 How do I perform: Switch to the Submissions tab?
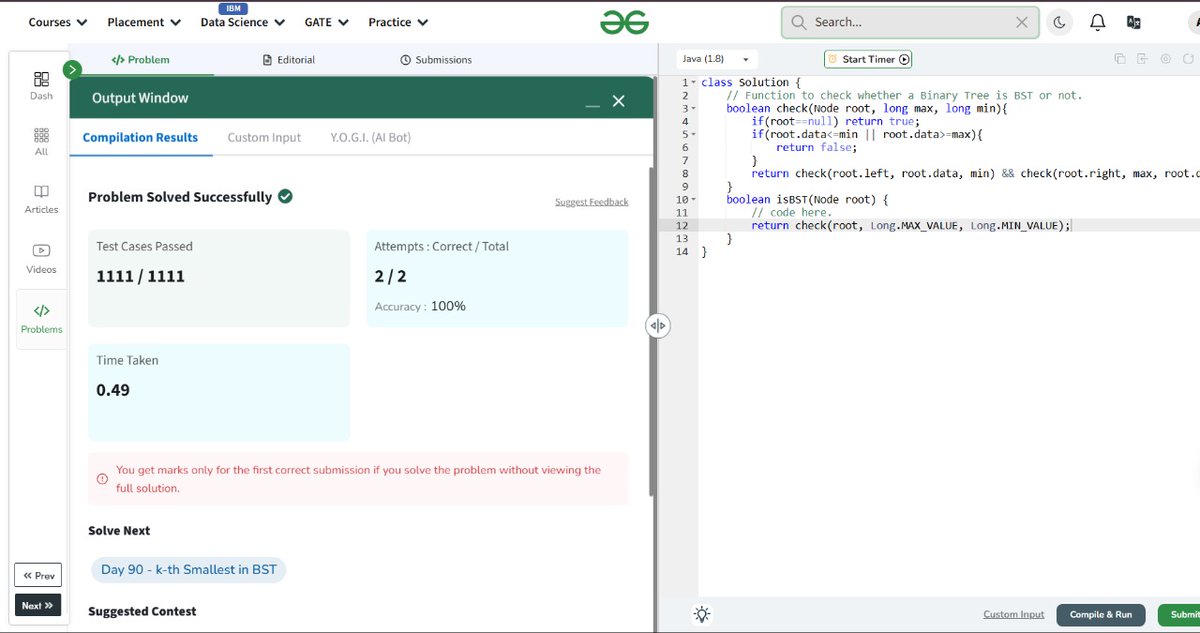[x=436, y=59]
